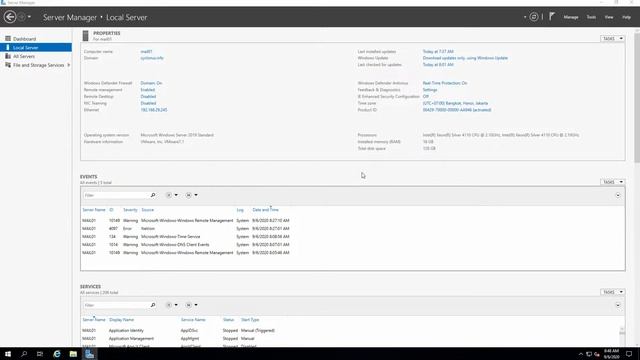Open the Ethernet IP address link

pos(153,110)
